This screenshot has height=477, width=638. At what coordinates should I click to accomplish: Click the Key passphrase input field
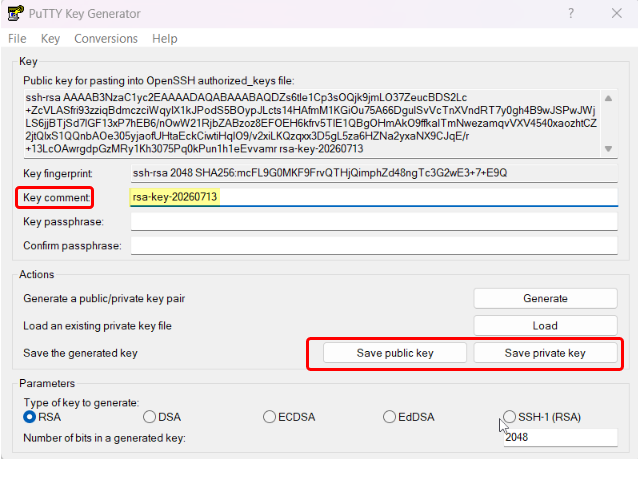(374, 221)
